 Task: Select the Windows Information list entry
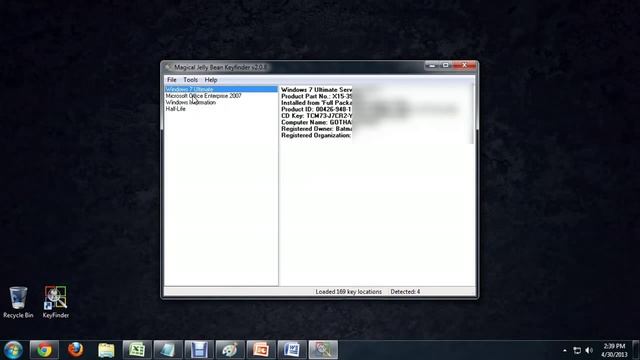pos(191,102)
